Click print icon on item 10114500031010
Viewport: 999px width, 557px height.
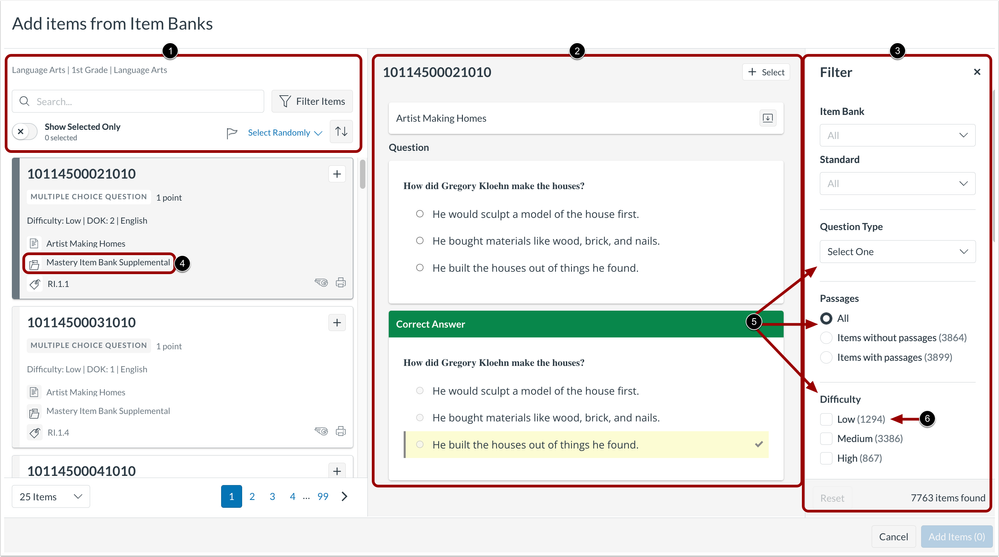coord(341,431)
